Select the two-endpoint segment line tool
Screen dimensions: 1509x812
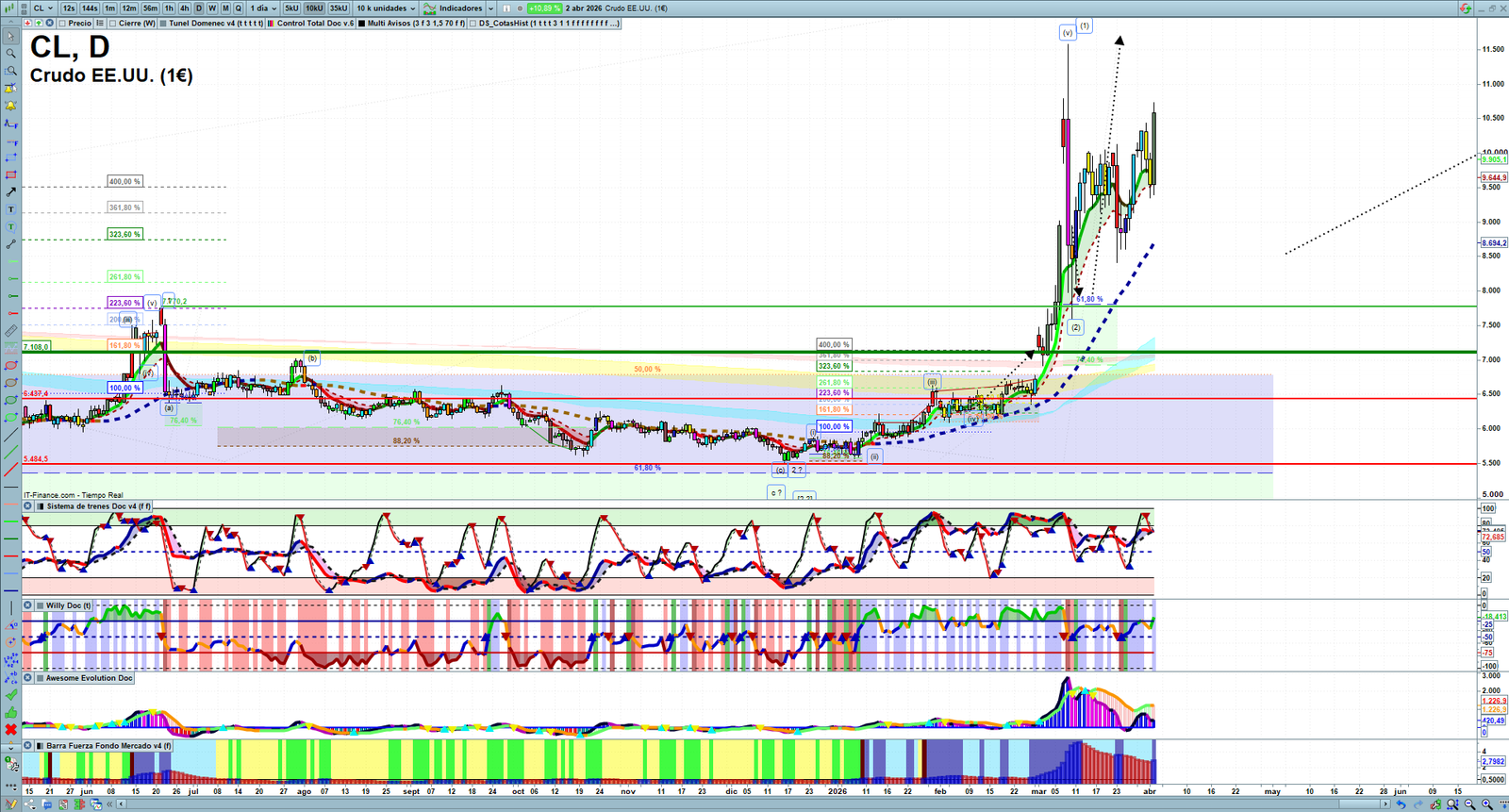[x=10, y=244]
